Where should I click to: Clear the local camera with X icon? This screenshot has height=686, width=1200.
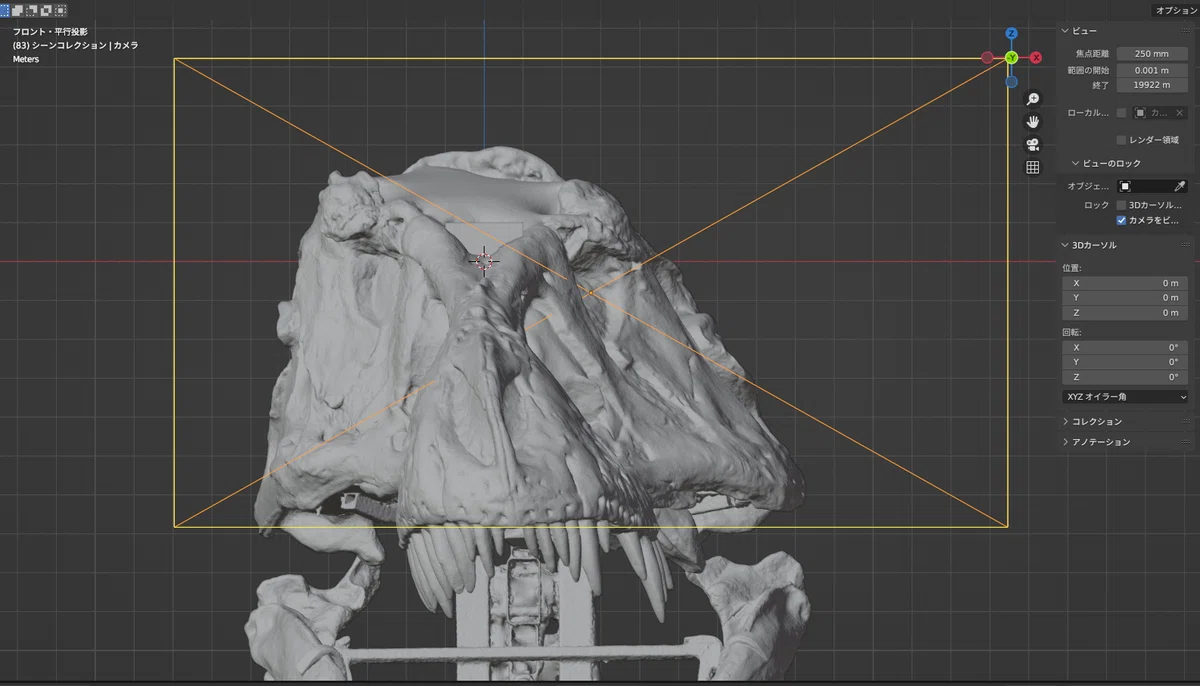click(x=1179, y=113)
